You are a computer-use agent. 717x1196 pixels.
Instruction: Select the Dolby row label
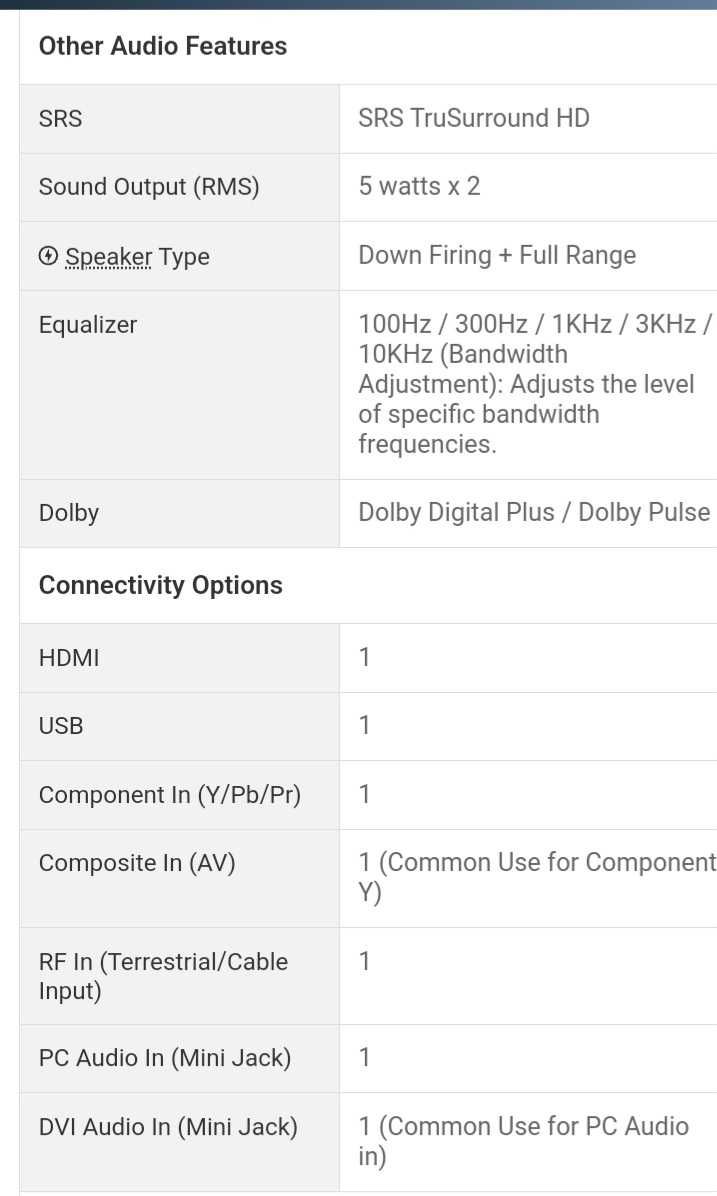69,513
